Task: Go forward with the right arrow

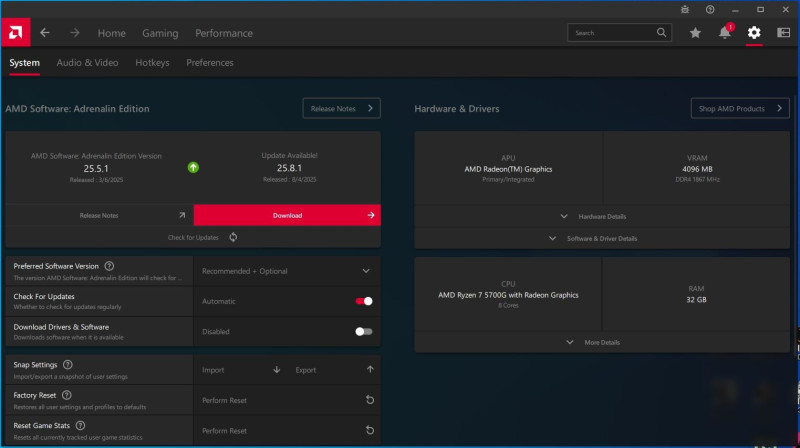Action: pos(74,33)
